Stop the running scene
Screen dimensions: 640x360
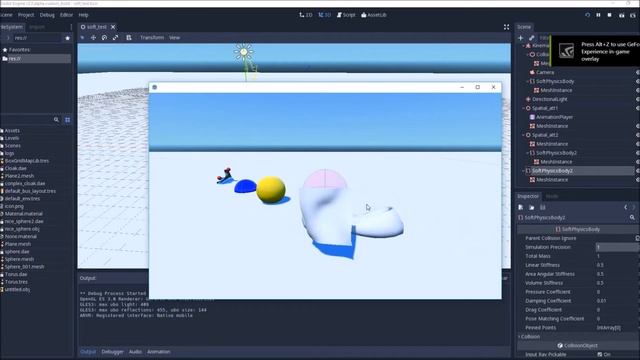(609, 15)
